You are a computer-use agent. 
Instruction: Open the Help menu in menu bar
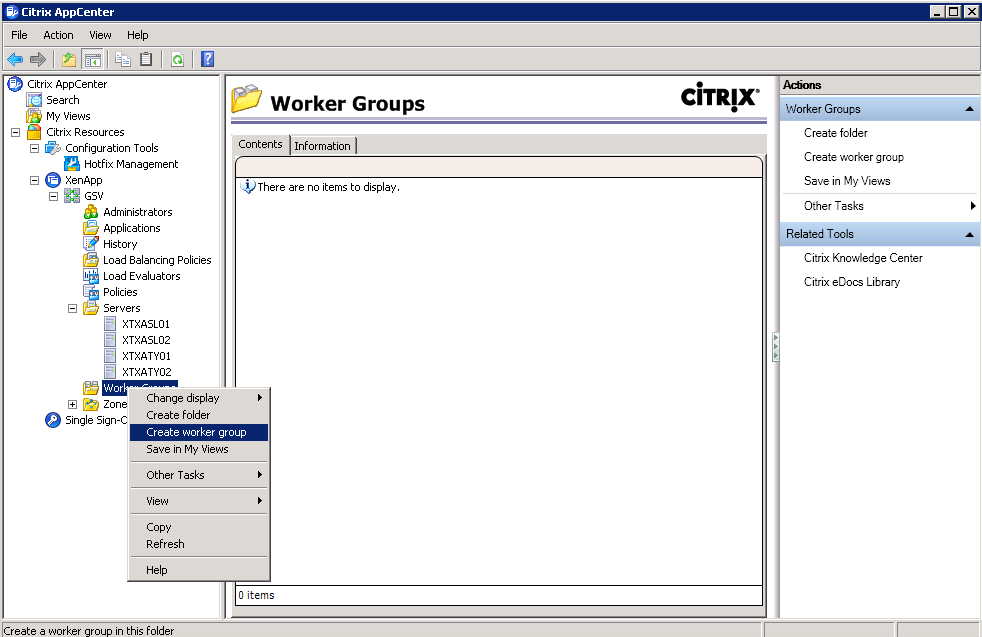(138, 35)
